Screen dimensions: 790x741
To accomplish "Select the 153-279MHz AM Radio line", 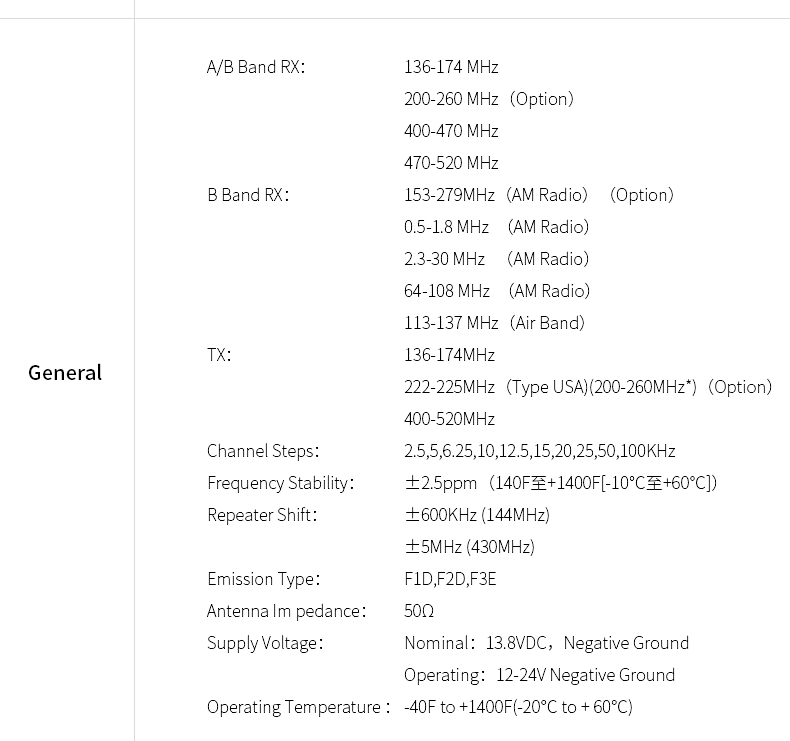I will click(539, 195).
